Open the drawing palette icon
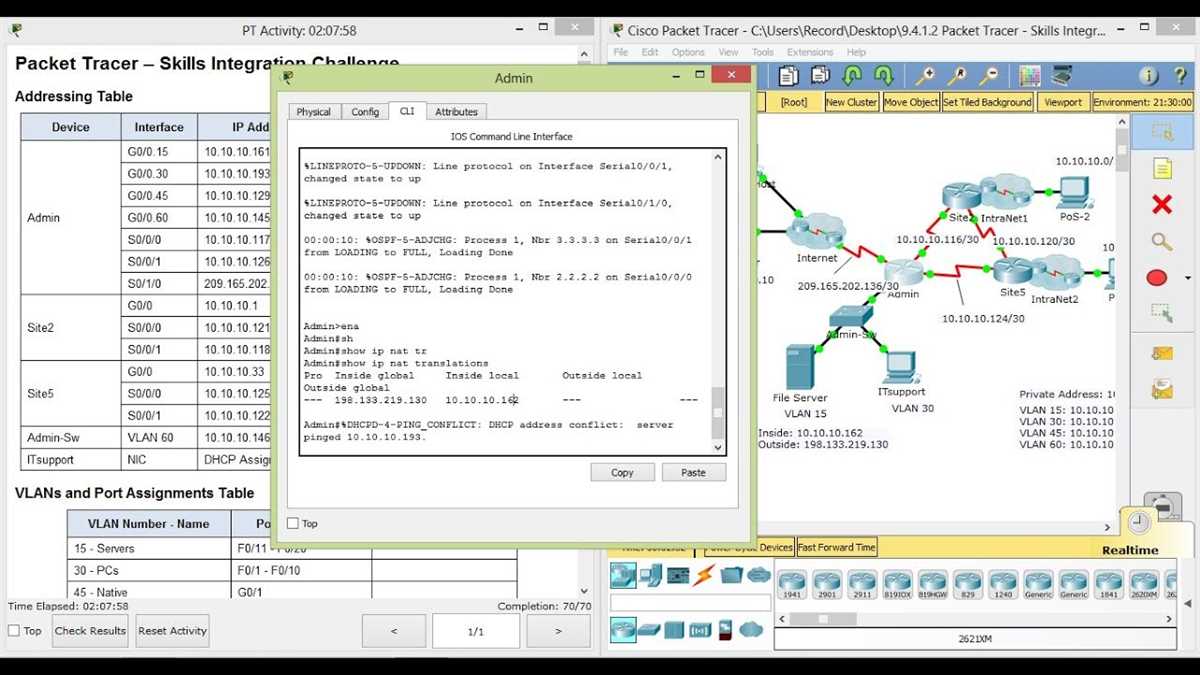This screenshot has width=1200, height=675. (x=1030, y=76)
